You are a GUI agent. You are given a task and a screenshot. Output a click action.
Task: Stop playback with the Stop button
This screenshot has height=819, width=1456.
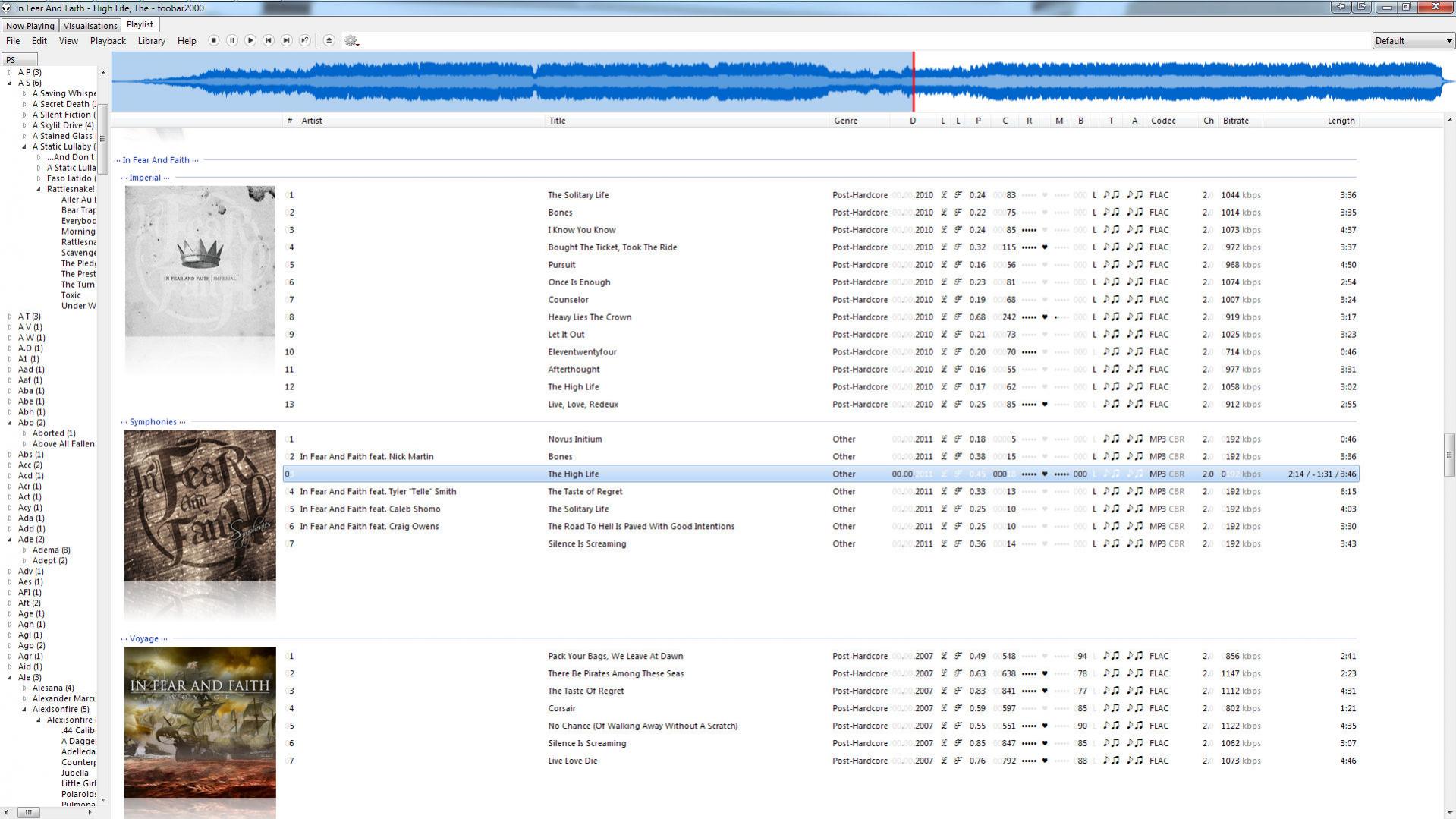click(214, 40)
